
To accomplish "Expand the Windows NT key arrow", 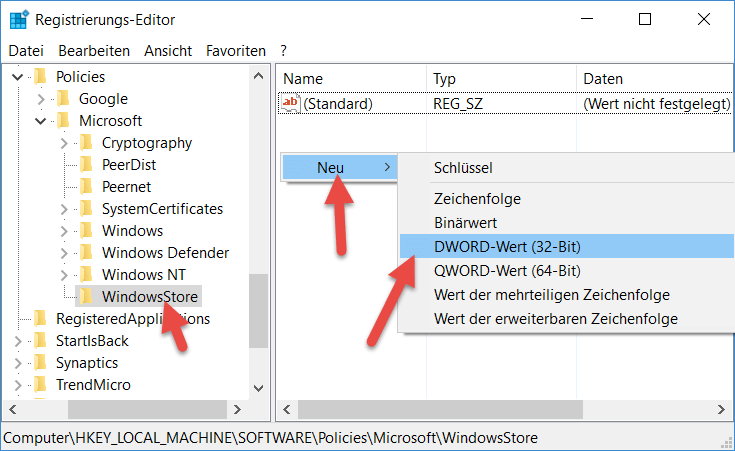I will 64,275.
